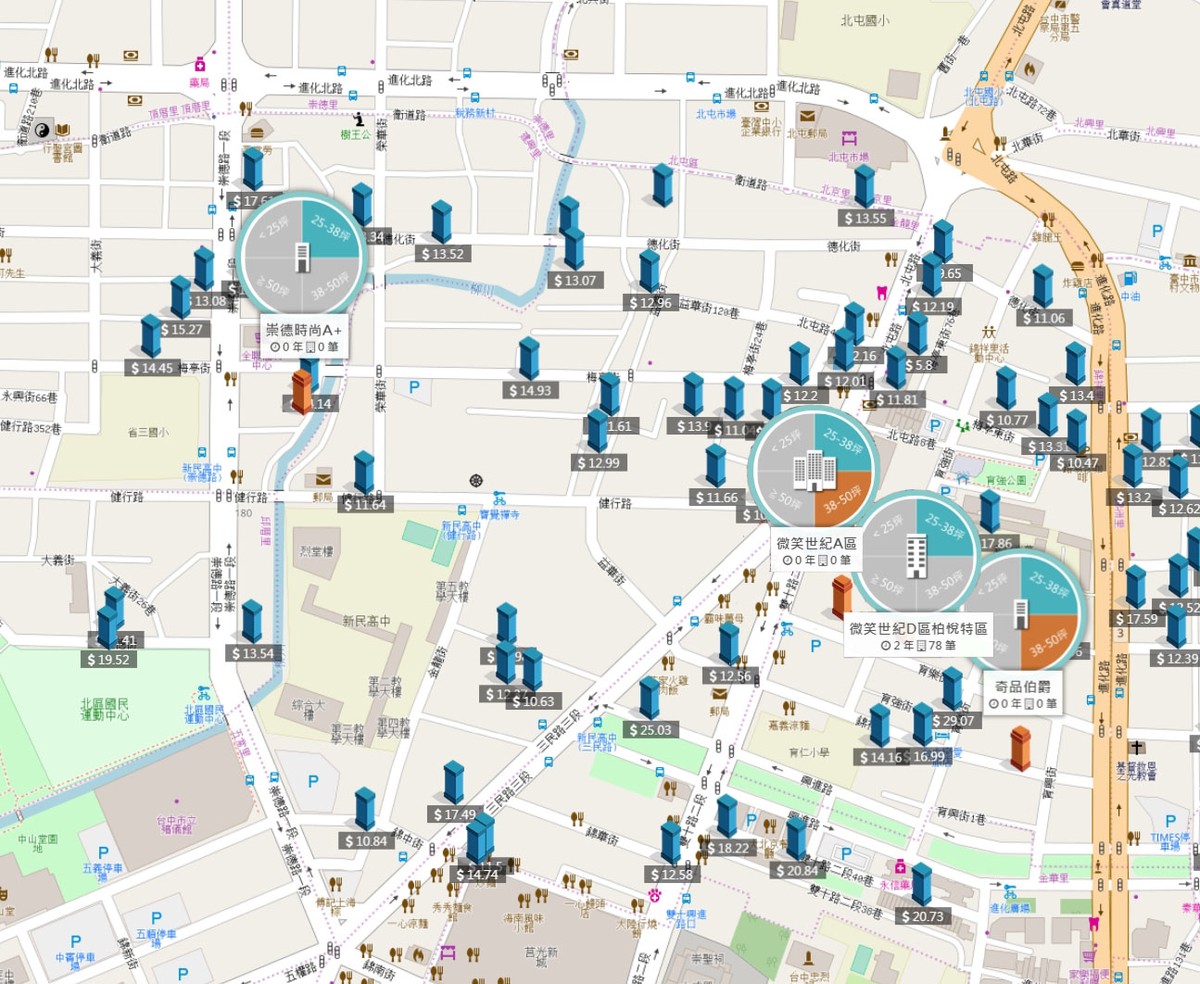Click the blue building marker above $13.52

pos(441,222)
